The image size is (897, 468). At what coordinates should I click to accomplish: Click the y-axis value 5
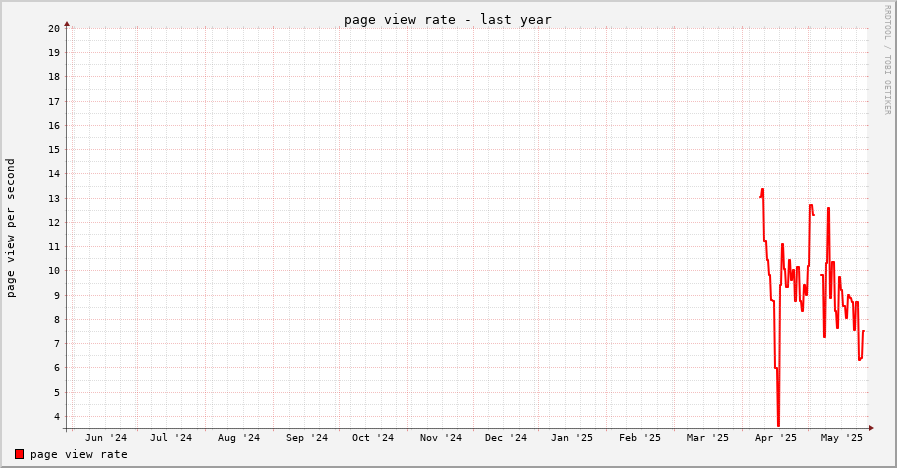coord(57,393)
